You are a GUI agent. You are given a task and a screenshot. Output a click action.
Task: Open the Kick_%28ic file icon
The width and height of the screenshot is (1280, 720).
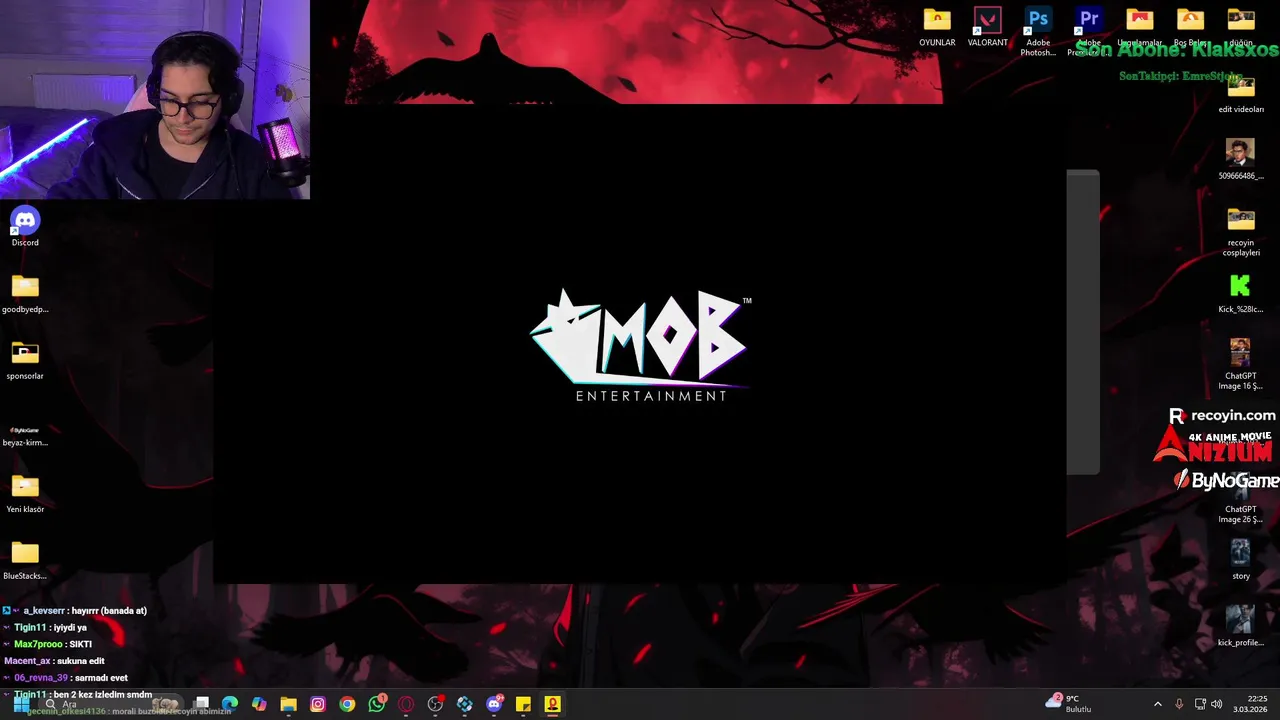1241,293
